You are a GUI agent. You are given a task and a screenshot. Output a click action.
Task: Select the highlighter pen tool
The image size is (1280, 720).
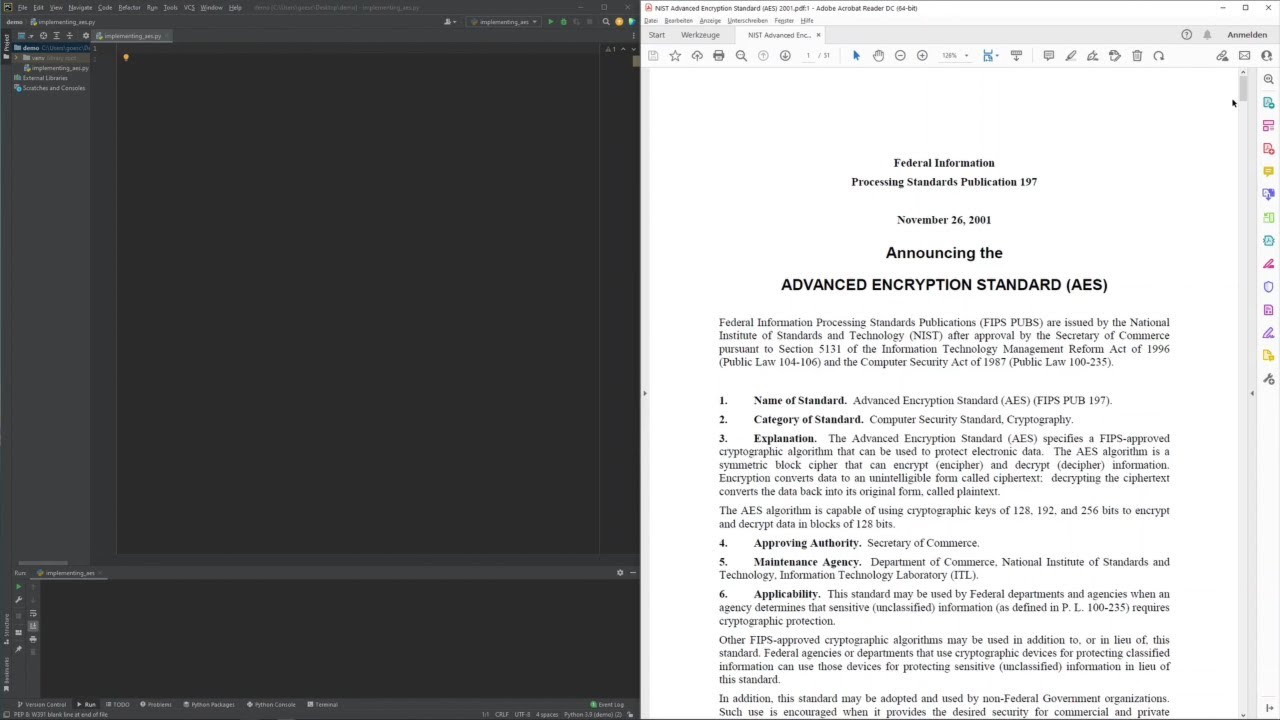coord(1071,56)
